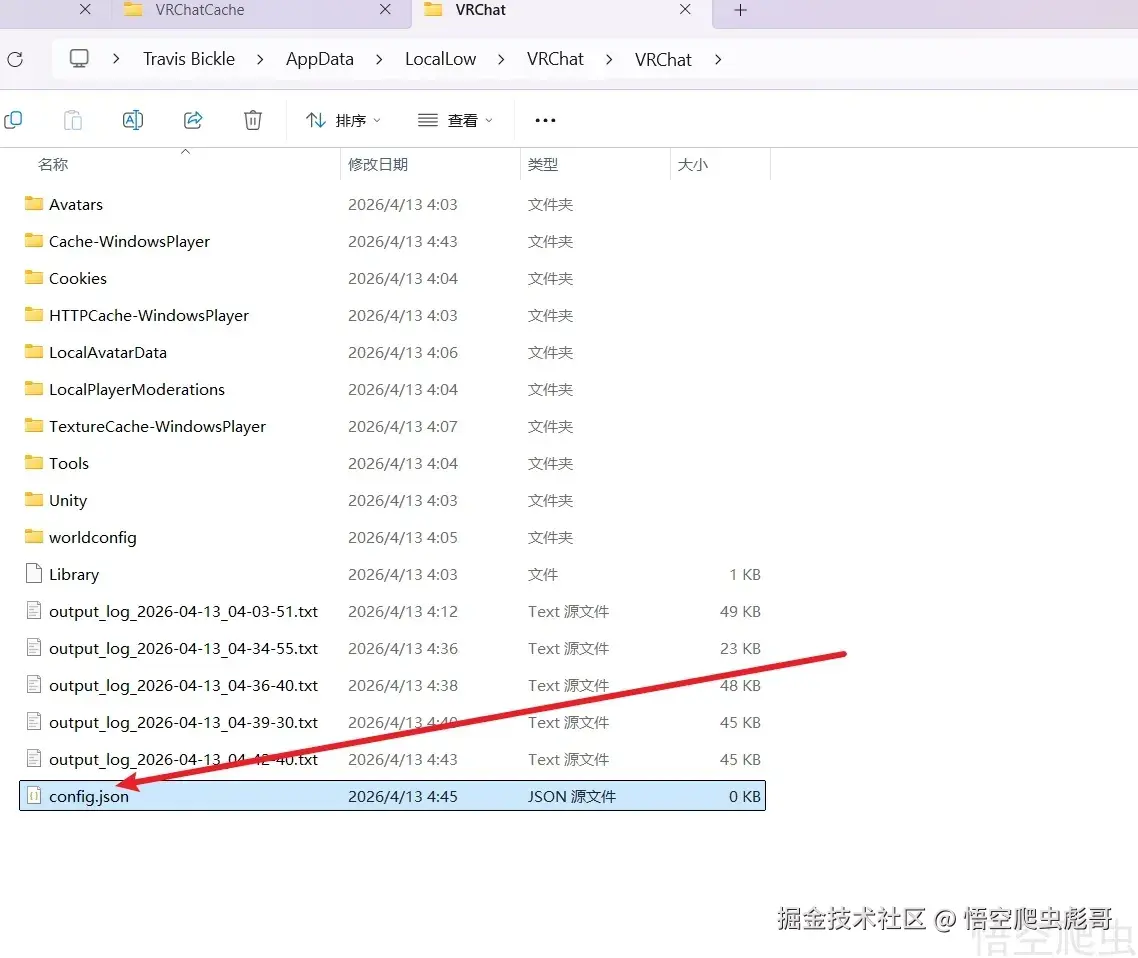Click the Cache-WindowsPlayer folder icon
The height and width of the screenshot is (958, 1138).
pyautogui.click(x=33, y=240)
